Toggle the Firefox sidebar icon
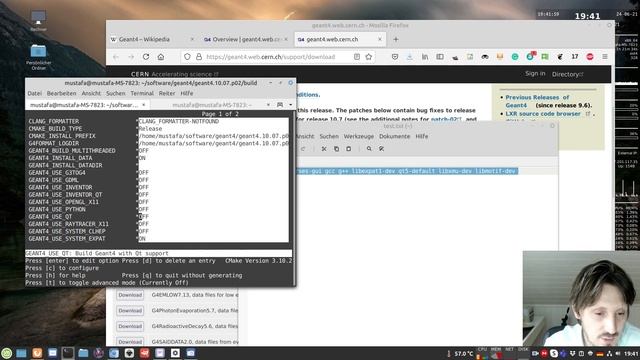The width and height of the screenshot is (640, 360). pyautogui.click(x=440, y=57)
